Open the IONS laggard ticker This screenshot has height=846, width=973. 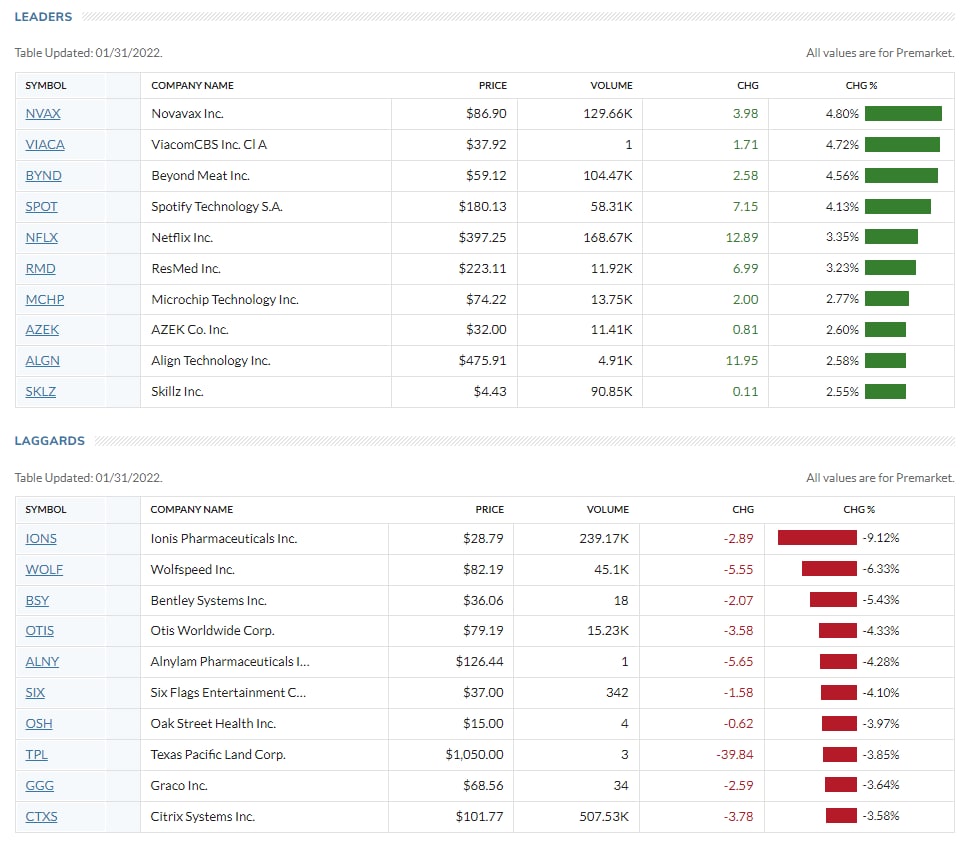[41, 539]
